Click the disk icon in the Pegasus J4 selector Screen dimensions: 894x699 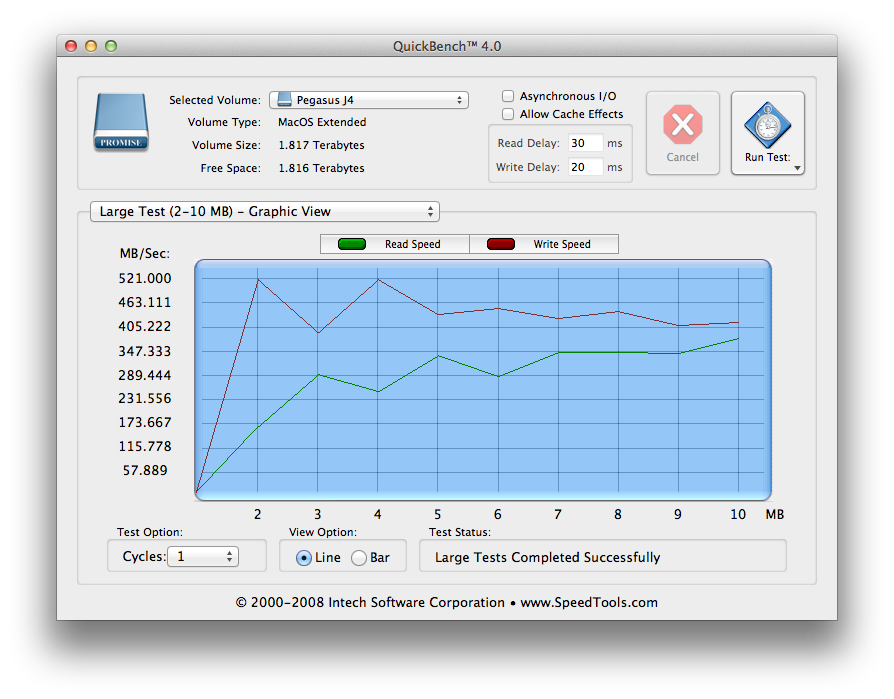[x=284, y=100]
